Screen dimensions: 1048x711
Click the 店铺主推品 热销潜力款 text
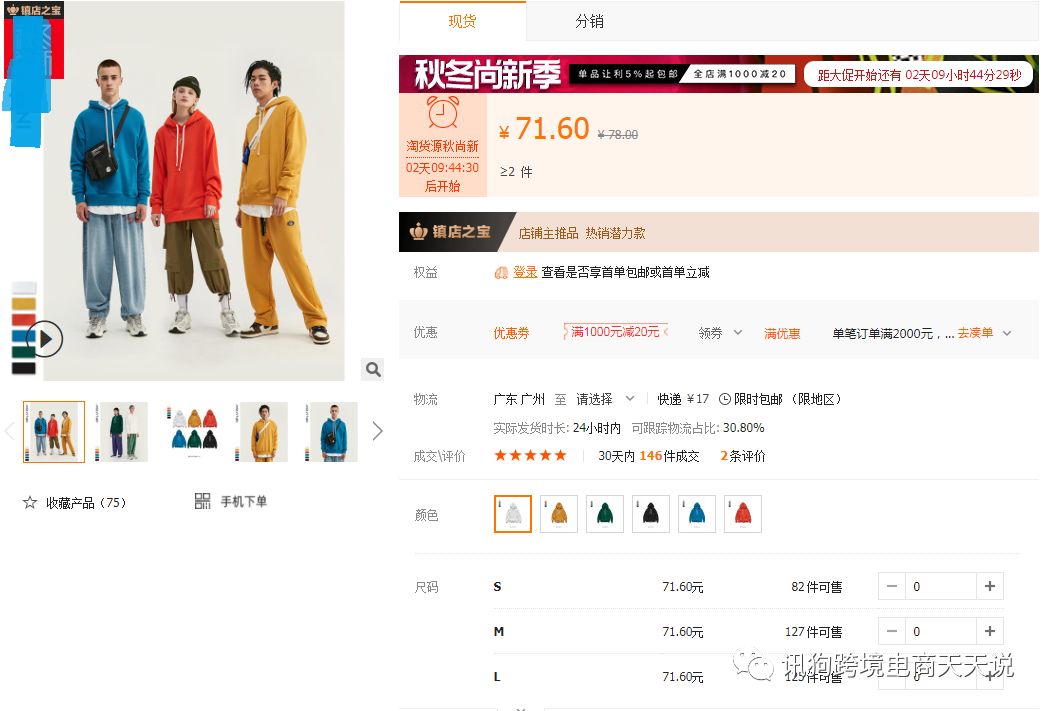[581, 233]
